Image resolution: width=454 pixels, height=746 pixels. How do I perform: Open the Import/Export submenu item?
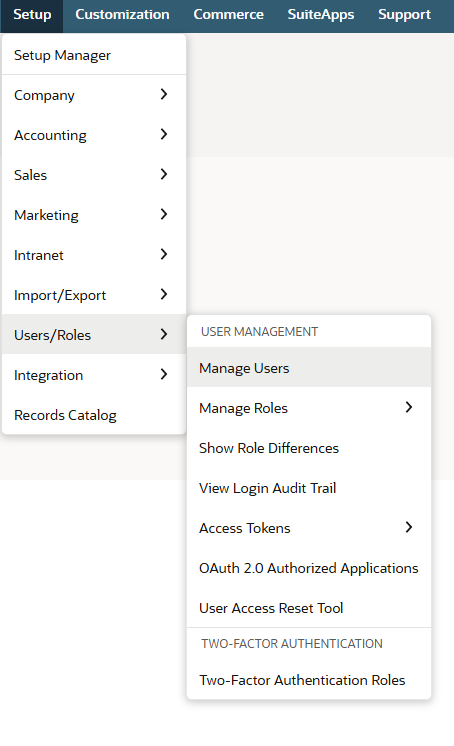94,295
